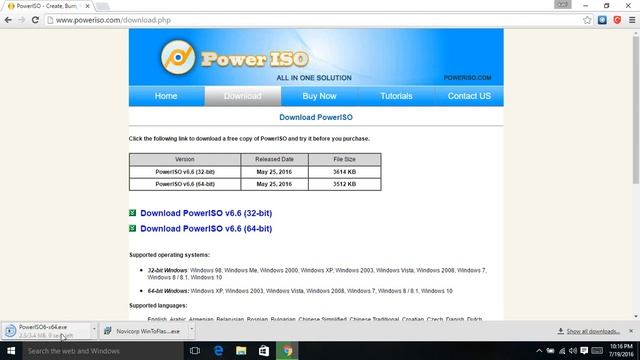This screenshot has width=640, height=360.
Task: Click Download PowerISO v6.6 (64-bit) link
Action: pyautogui.click(x=206, y=229)
